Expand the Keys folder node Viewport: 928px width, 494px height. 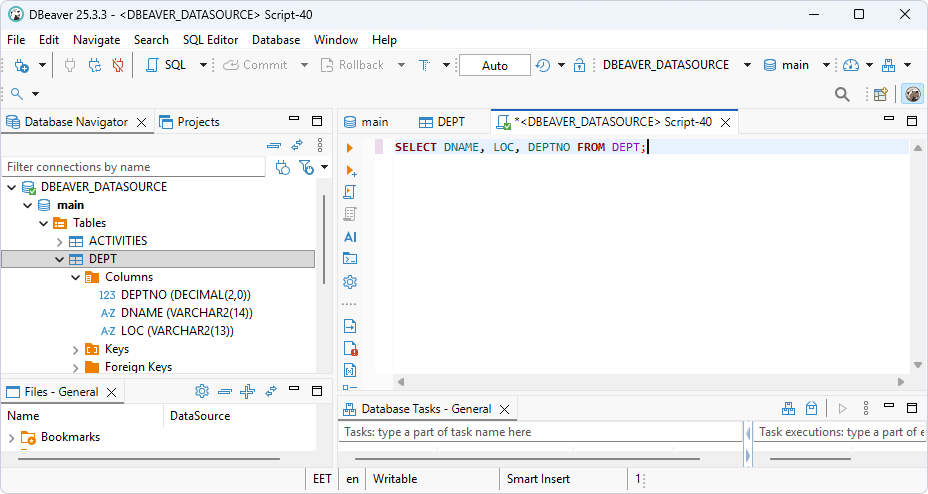75,349
